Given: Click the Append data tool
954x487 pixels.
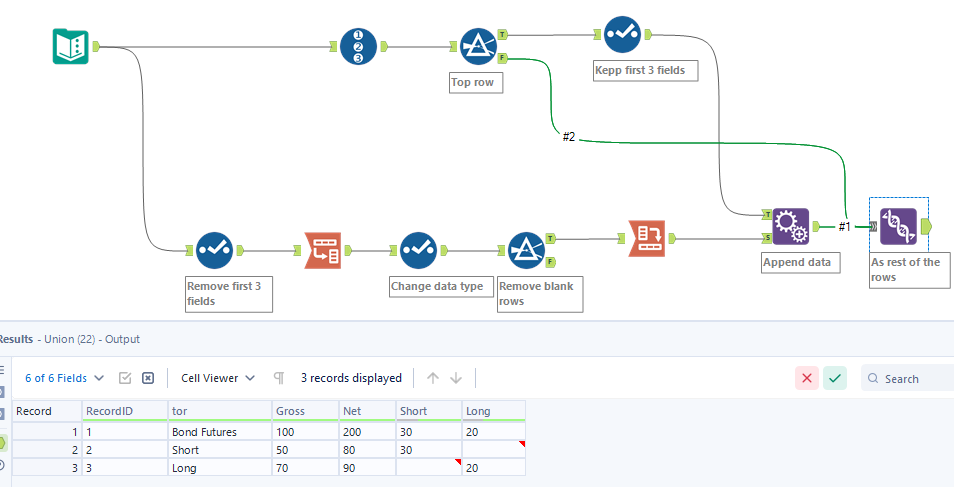Looking at the screenshot, I should (x=791, y=226).
